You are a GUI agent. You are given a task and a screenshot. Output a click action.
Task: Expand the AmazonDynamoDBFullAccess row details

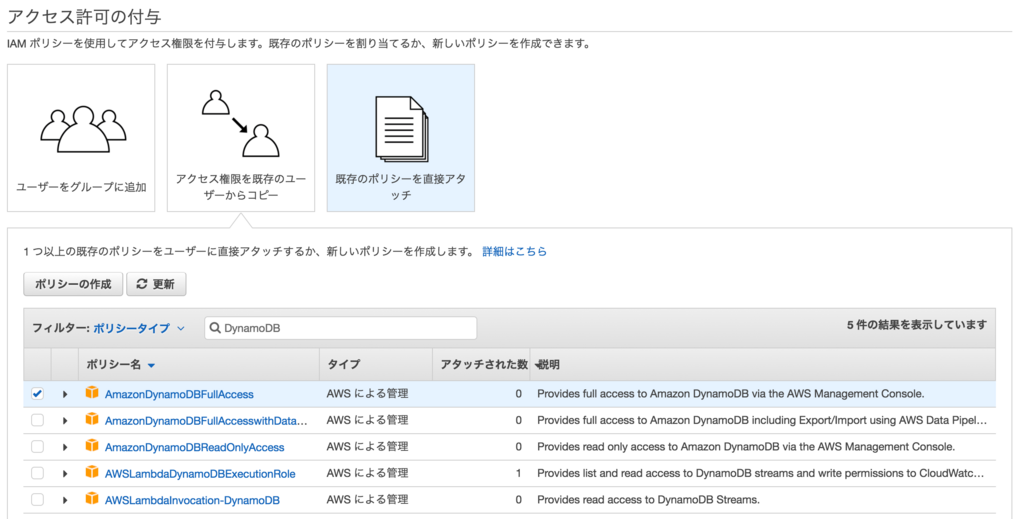point(65,394)
